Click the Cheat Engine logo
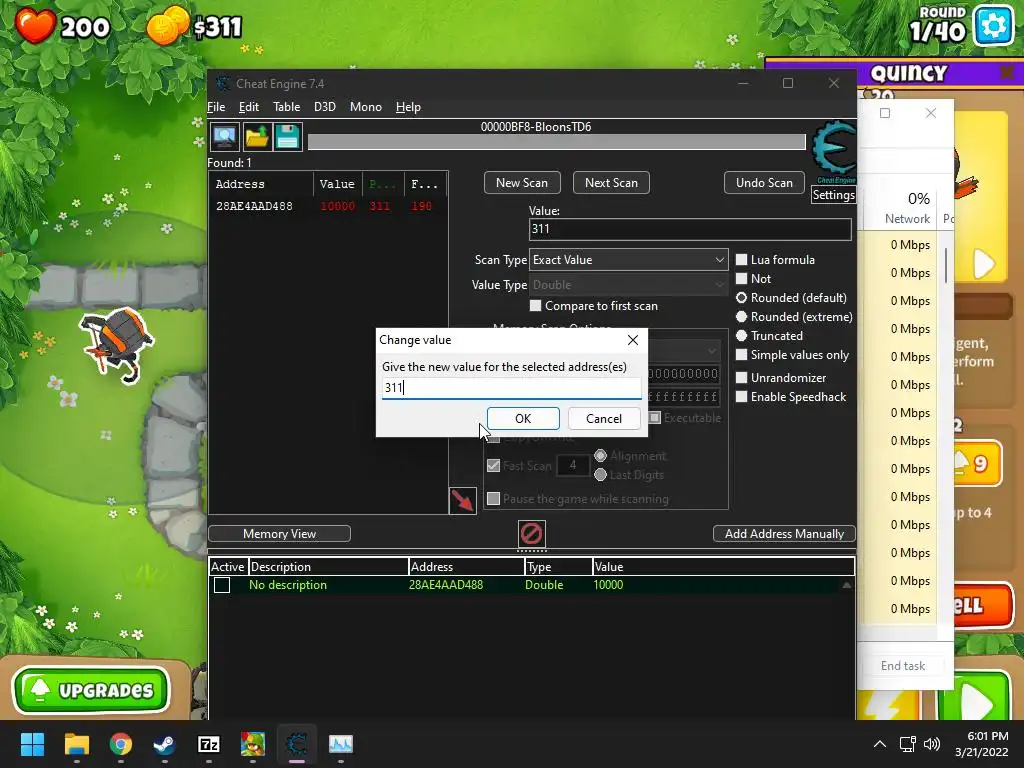 point(833,152)
